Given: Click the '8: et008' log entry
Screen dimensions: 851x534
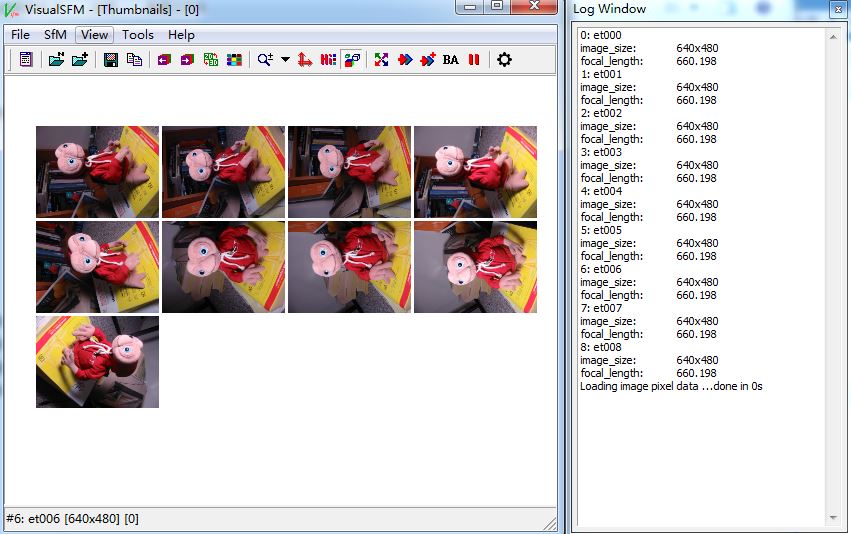Looking at the screenshot, I should (601, 348).
